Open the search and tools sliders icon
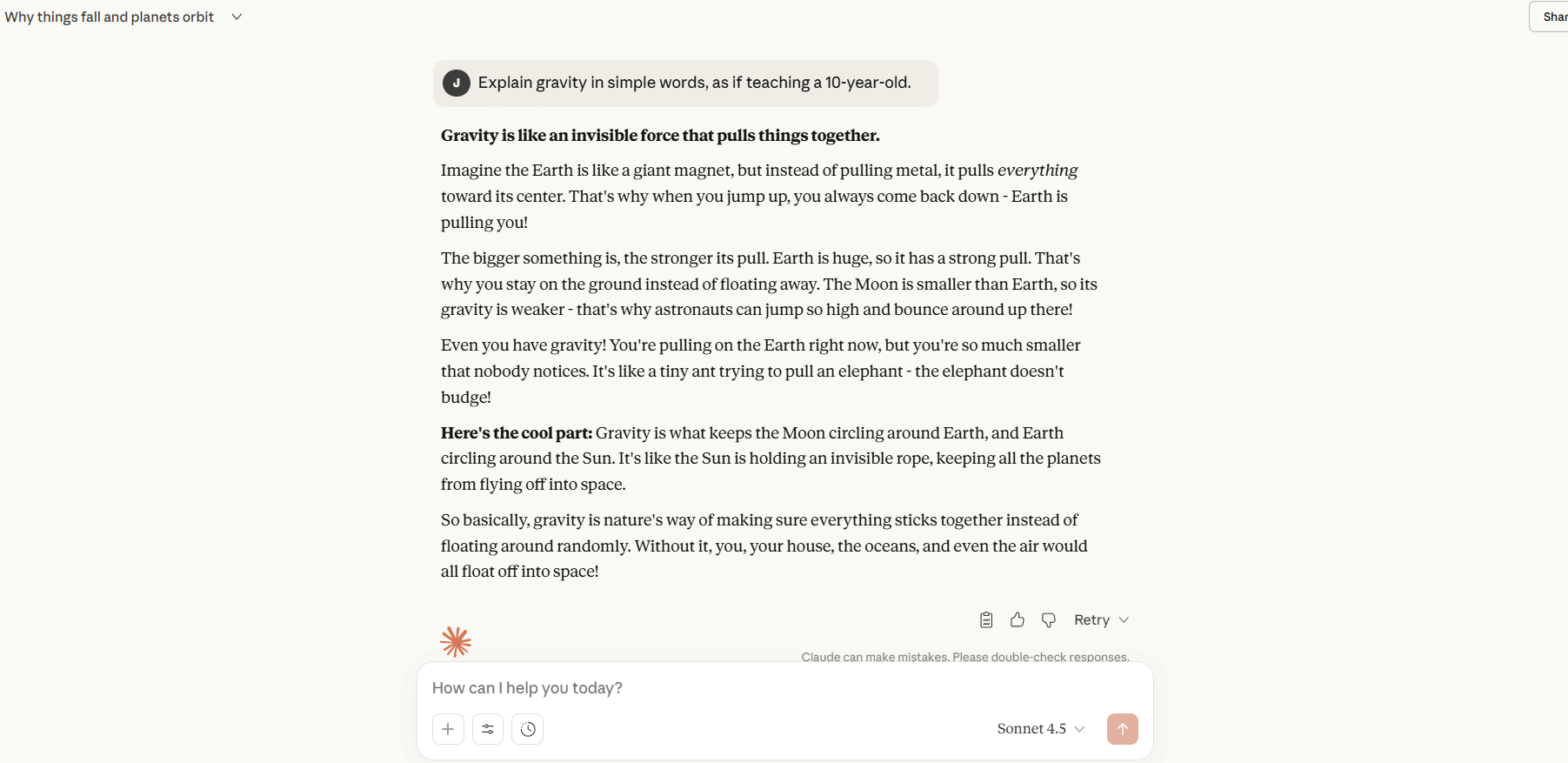This screenshot has height=763, width=1568. (x=488, y=729)
